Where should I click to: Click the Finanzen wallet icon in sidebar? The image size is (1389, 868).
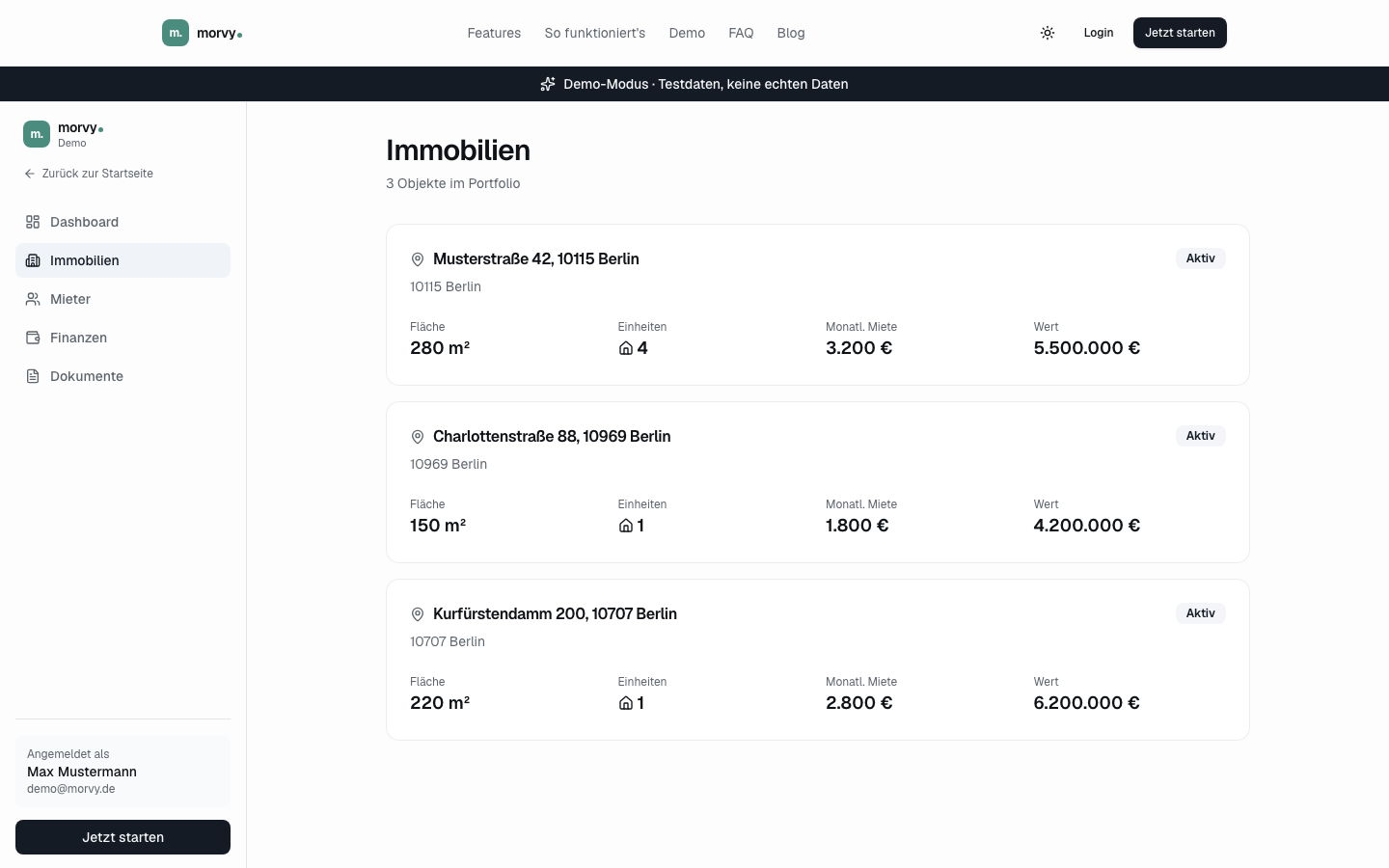click(x=33, y=338)
